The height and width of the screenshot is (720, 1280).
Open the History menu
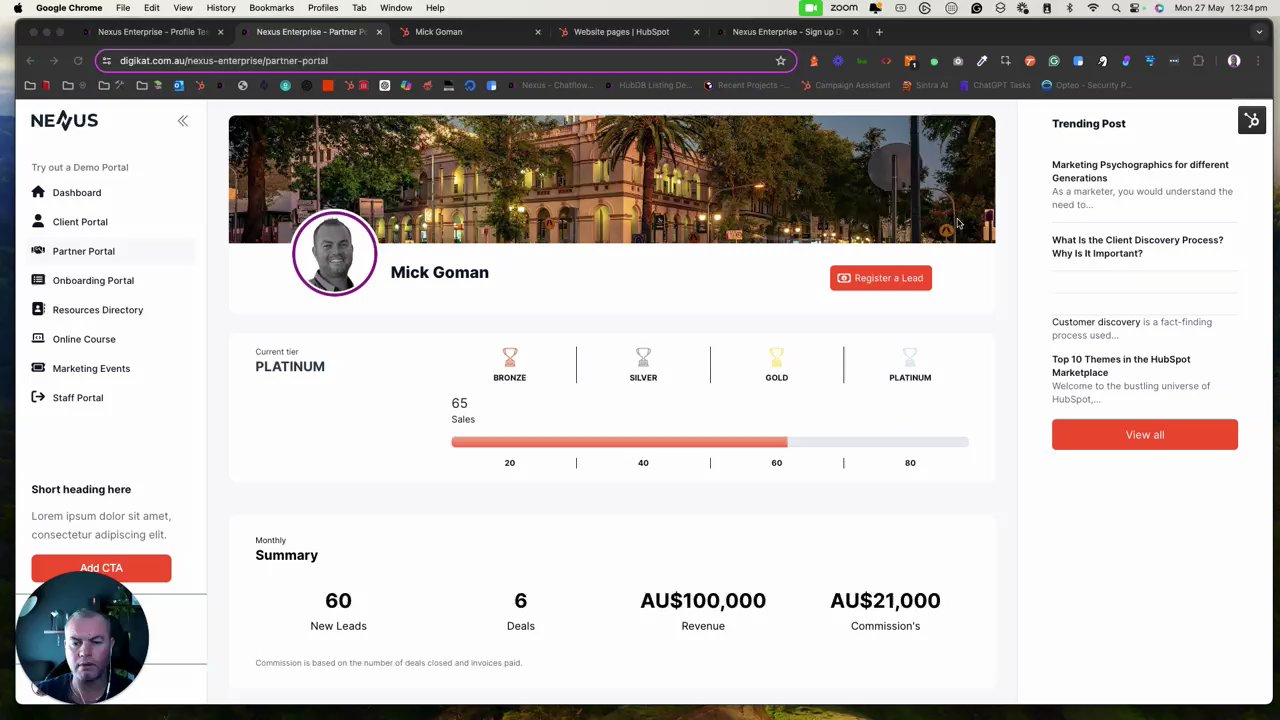pyautogui.click(x=221, y=8)
